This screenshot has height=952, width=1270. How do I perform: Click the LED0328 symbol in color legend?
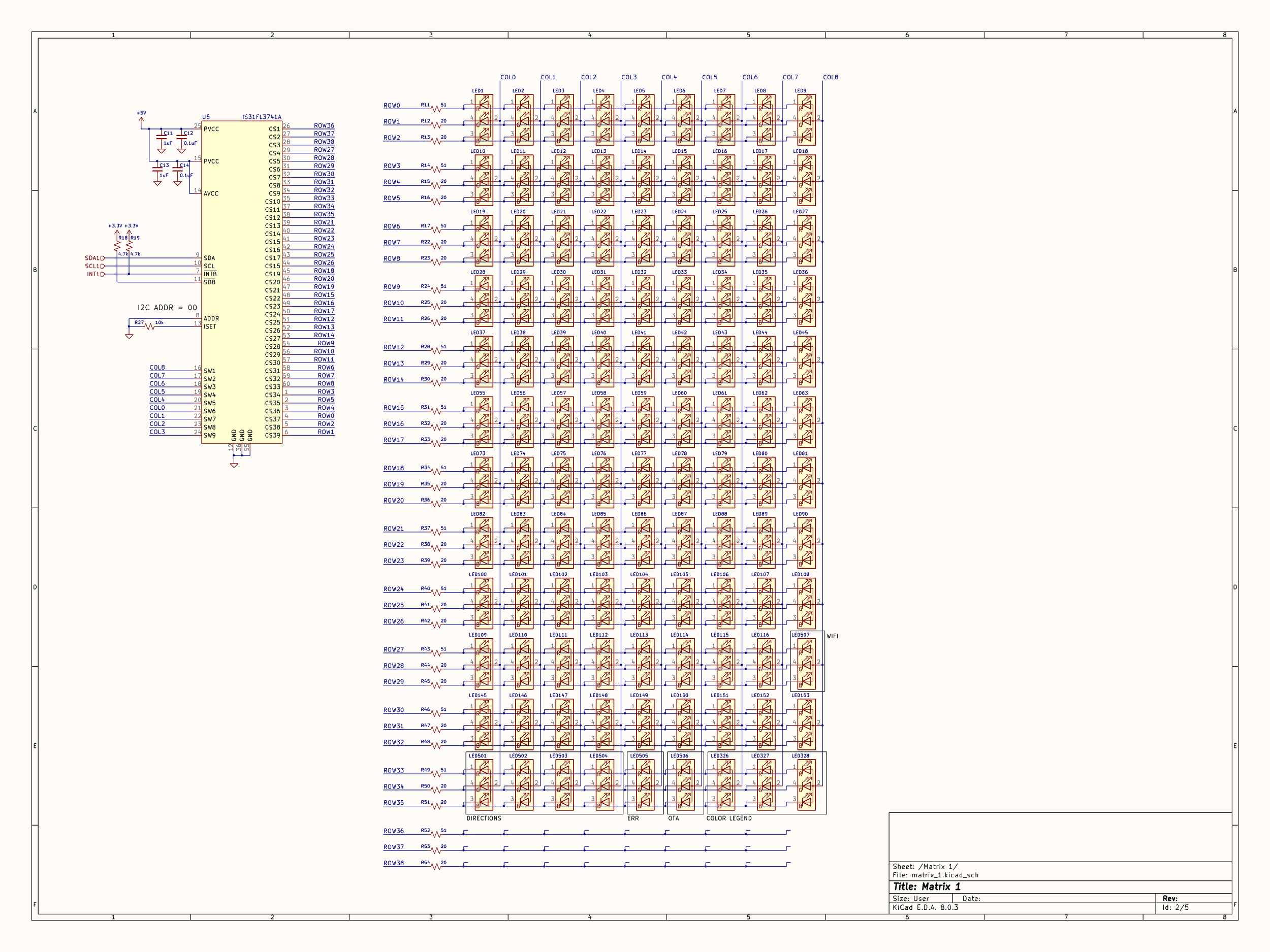[807, 784]
